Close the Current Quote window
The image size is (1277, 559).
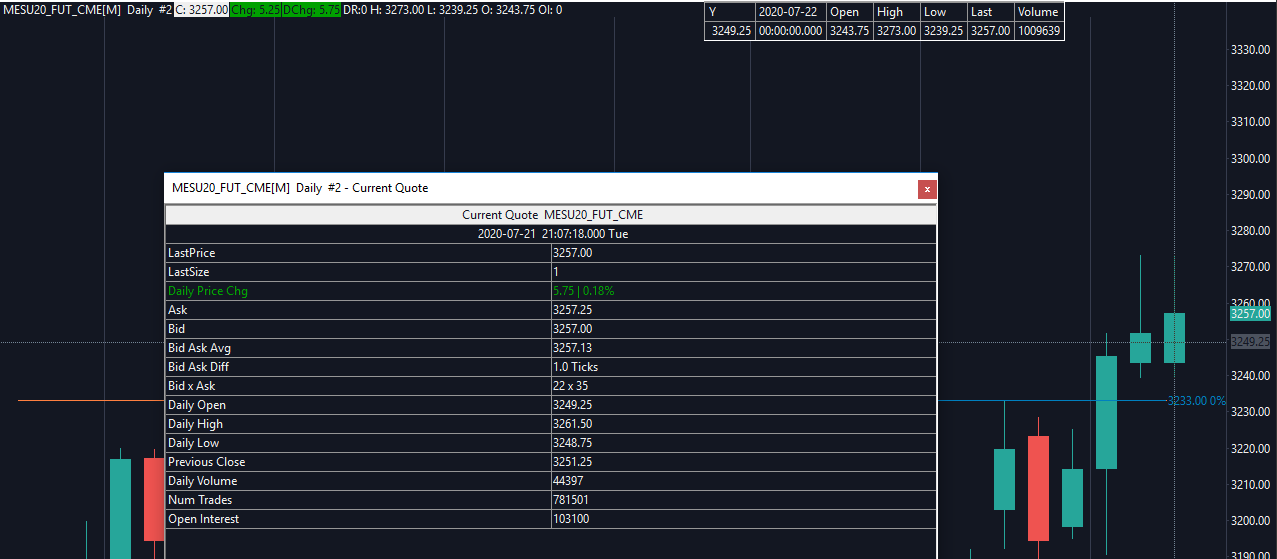(x=927, y=188)
